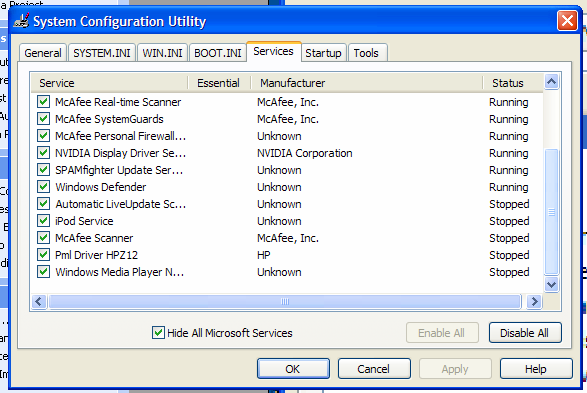Uncheck NVIDIA Display Driver Service
This screenshot has width=587, height=393.
pos(43,153)
